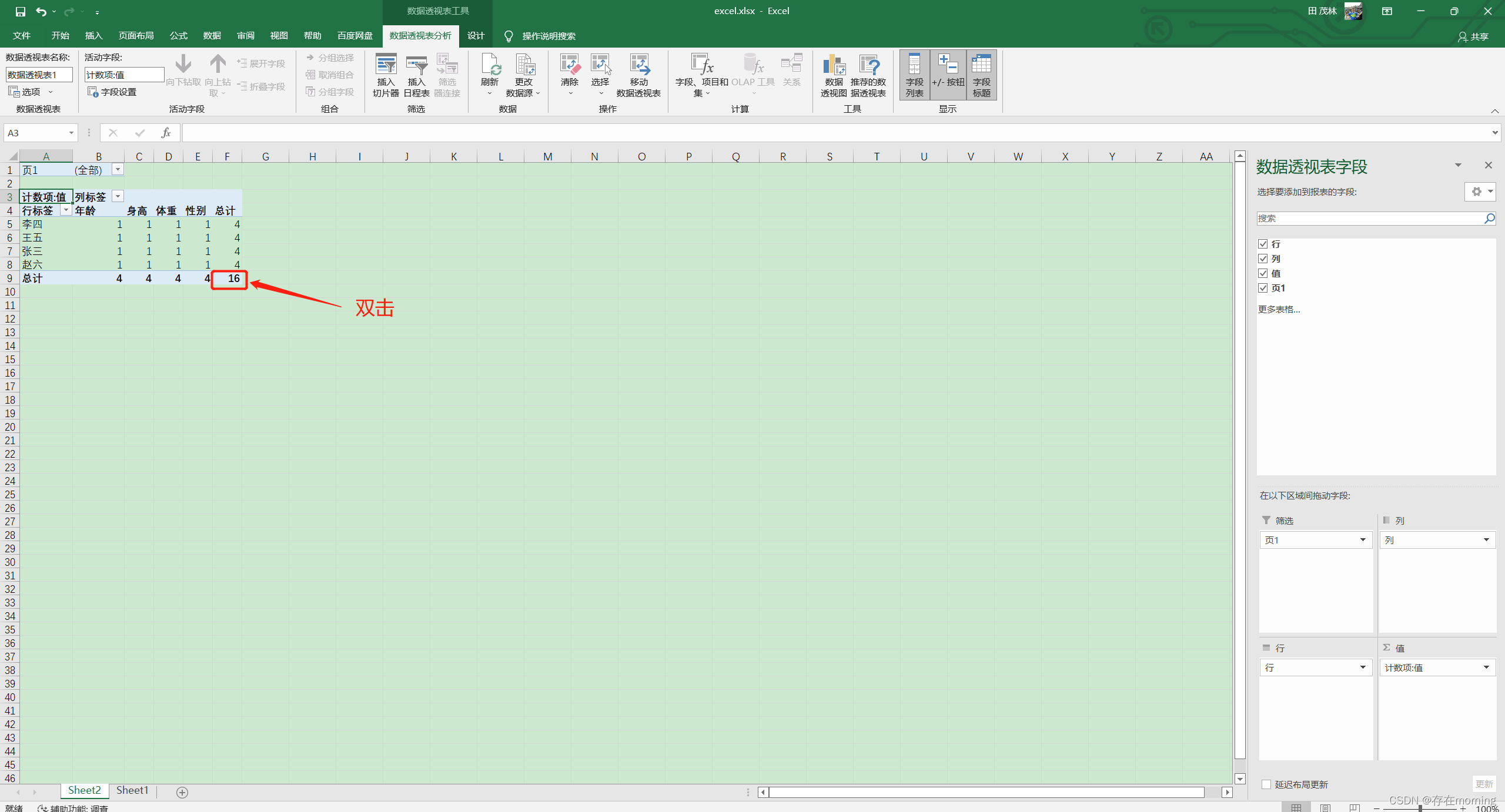1505x812 pixels.
Task: Expand the 计数项:值 dropdown in values area
Action: pos(1486,667)
